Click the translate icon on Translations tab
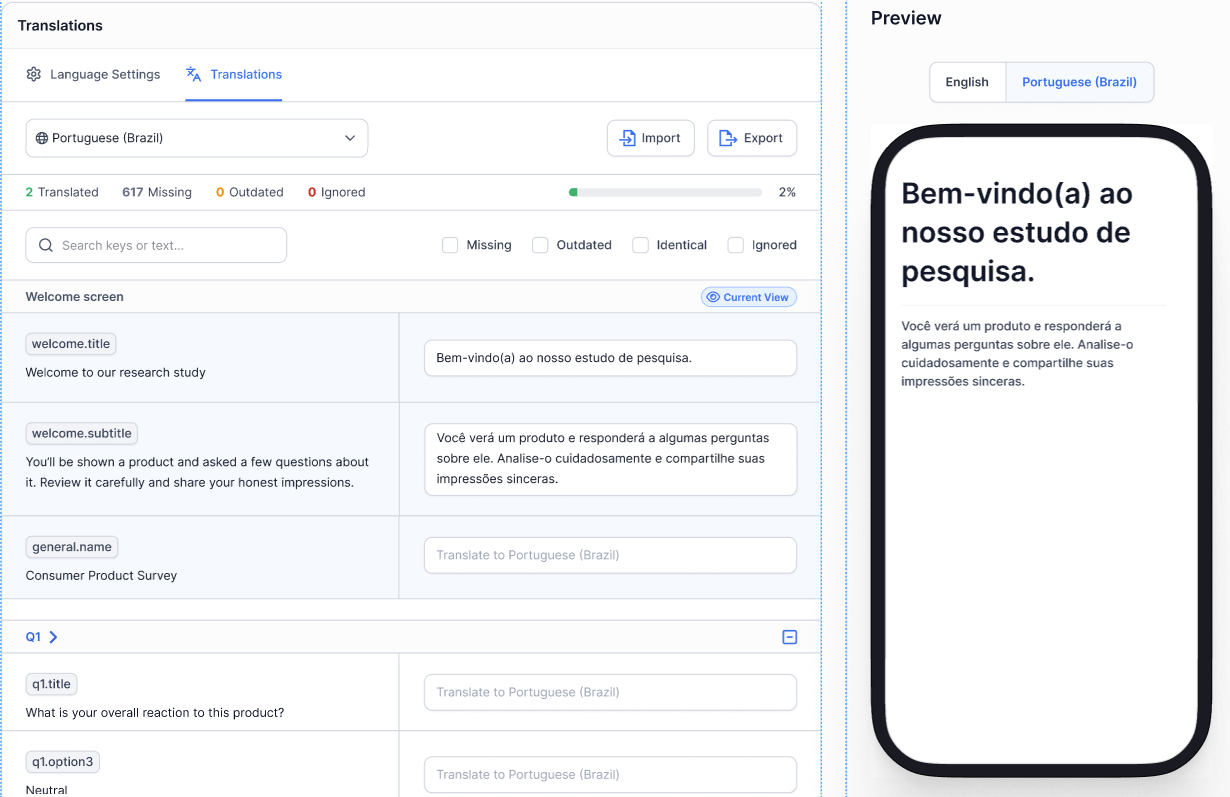The height and width of the screenshot is (797, 1230). pos(194,74)
